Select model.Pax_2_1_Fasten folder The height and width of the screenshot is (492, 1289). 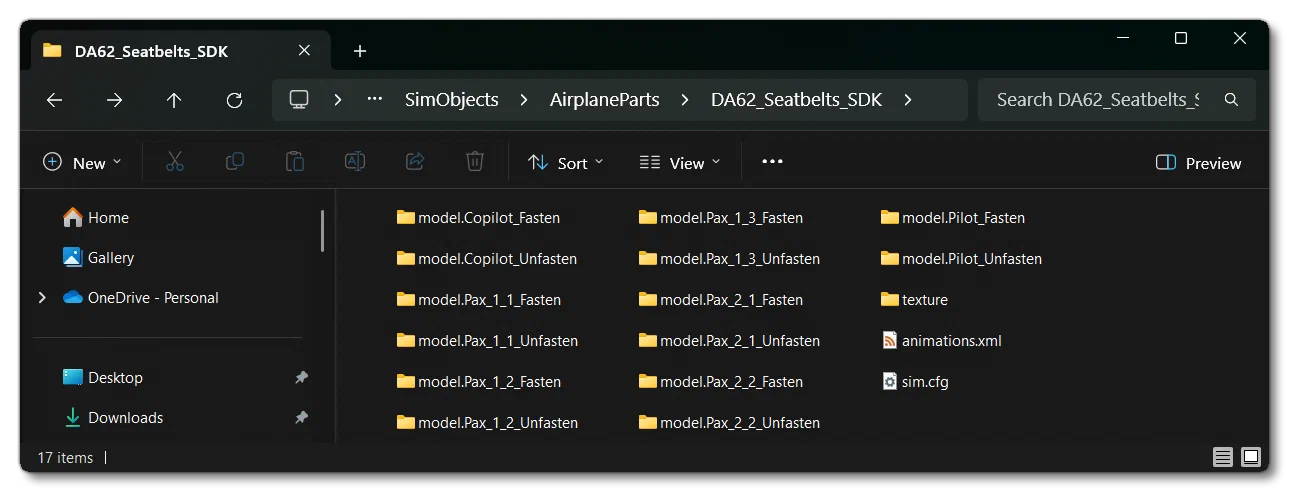click(x=721, y=300)
